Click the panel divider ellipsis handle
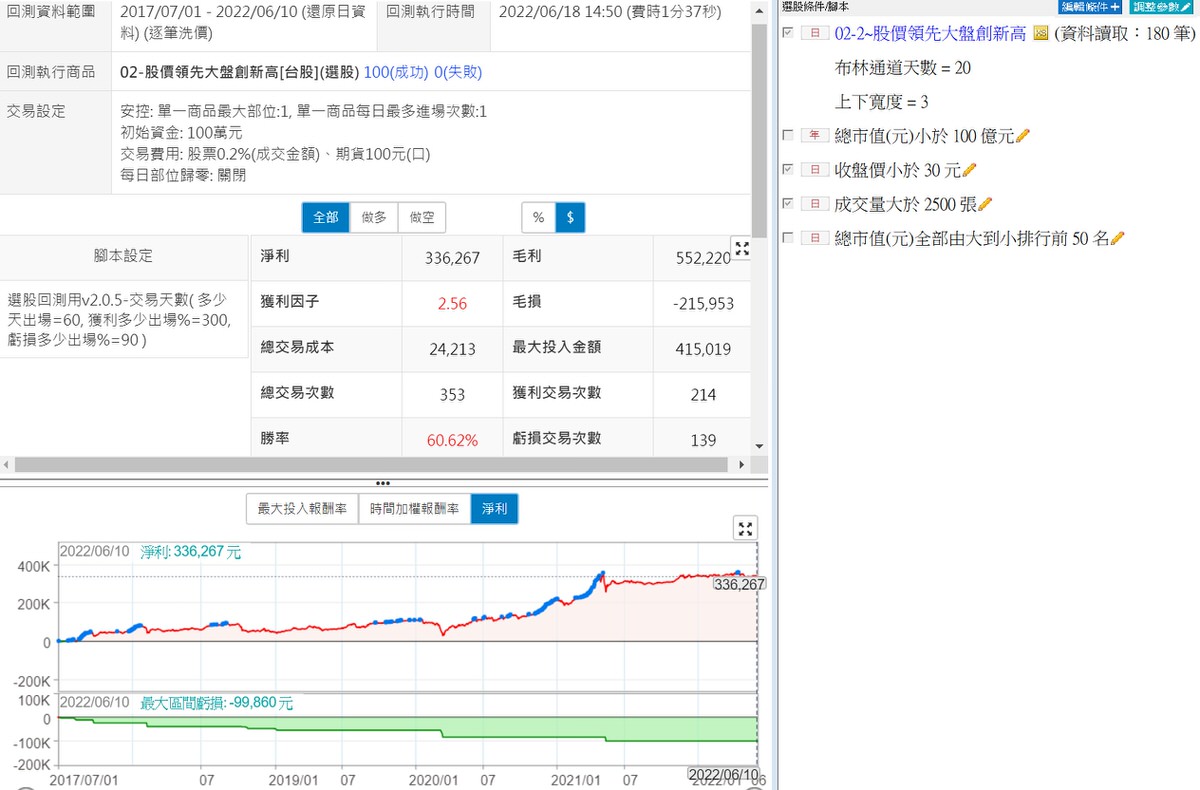The image size is (1200, 790). pos(383,482)
